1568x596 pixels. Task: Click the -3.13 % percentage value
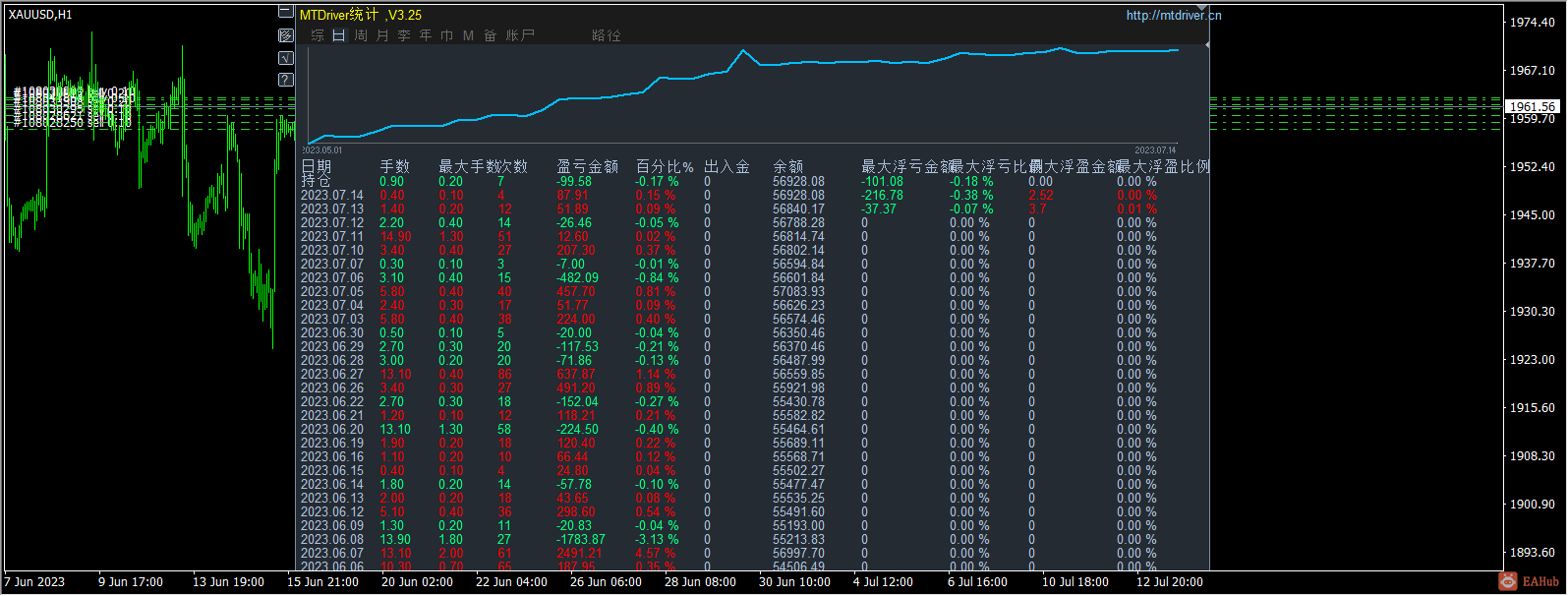657,540
